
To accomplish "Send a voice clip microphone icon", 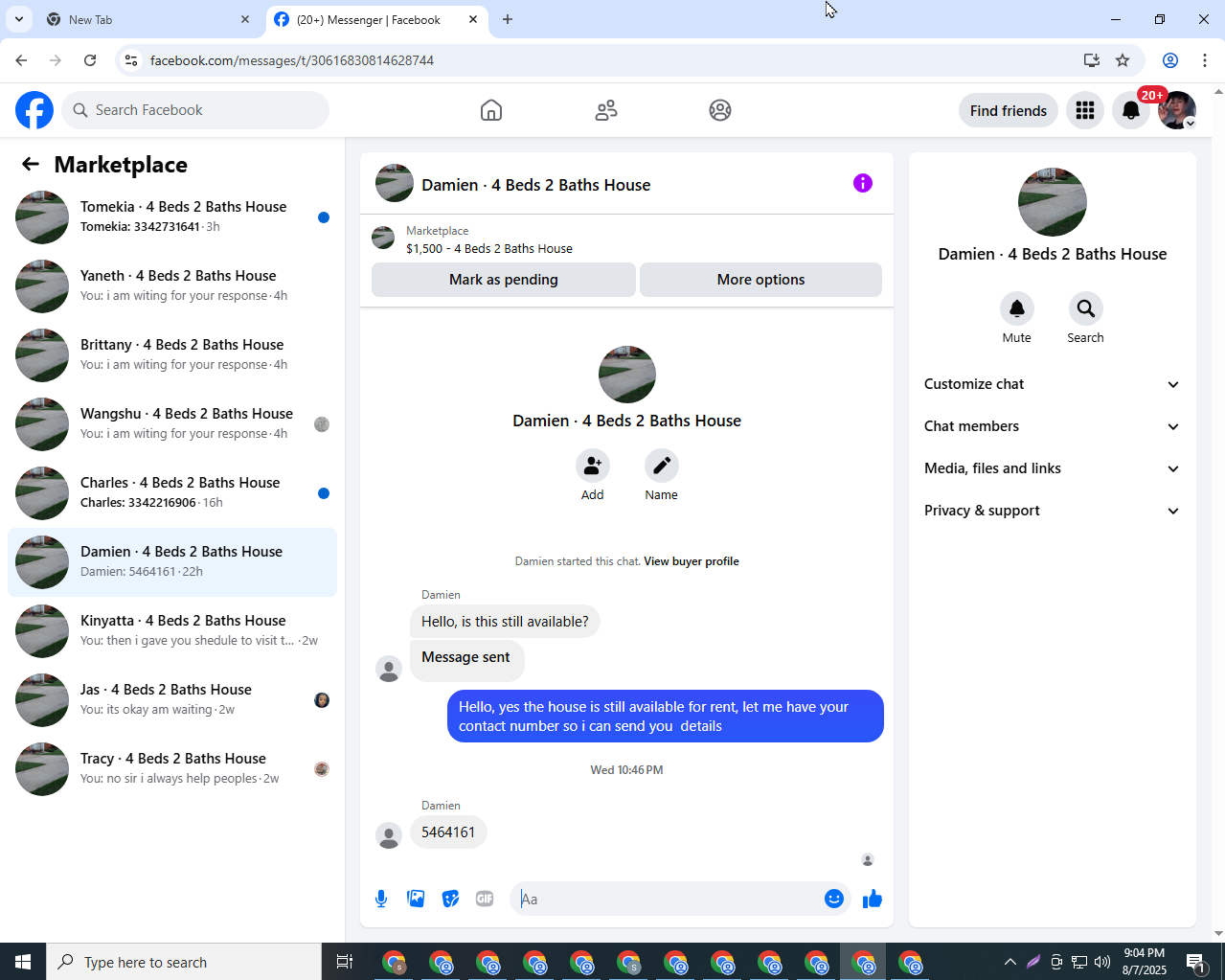I will point(381,899).
